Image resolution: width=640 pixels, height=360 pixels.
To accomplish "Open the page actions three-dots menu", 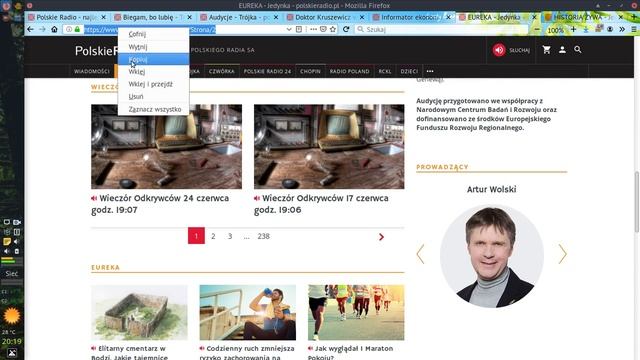I will (313, 29).
